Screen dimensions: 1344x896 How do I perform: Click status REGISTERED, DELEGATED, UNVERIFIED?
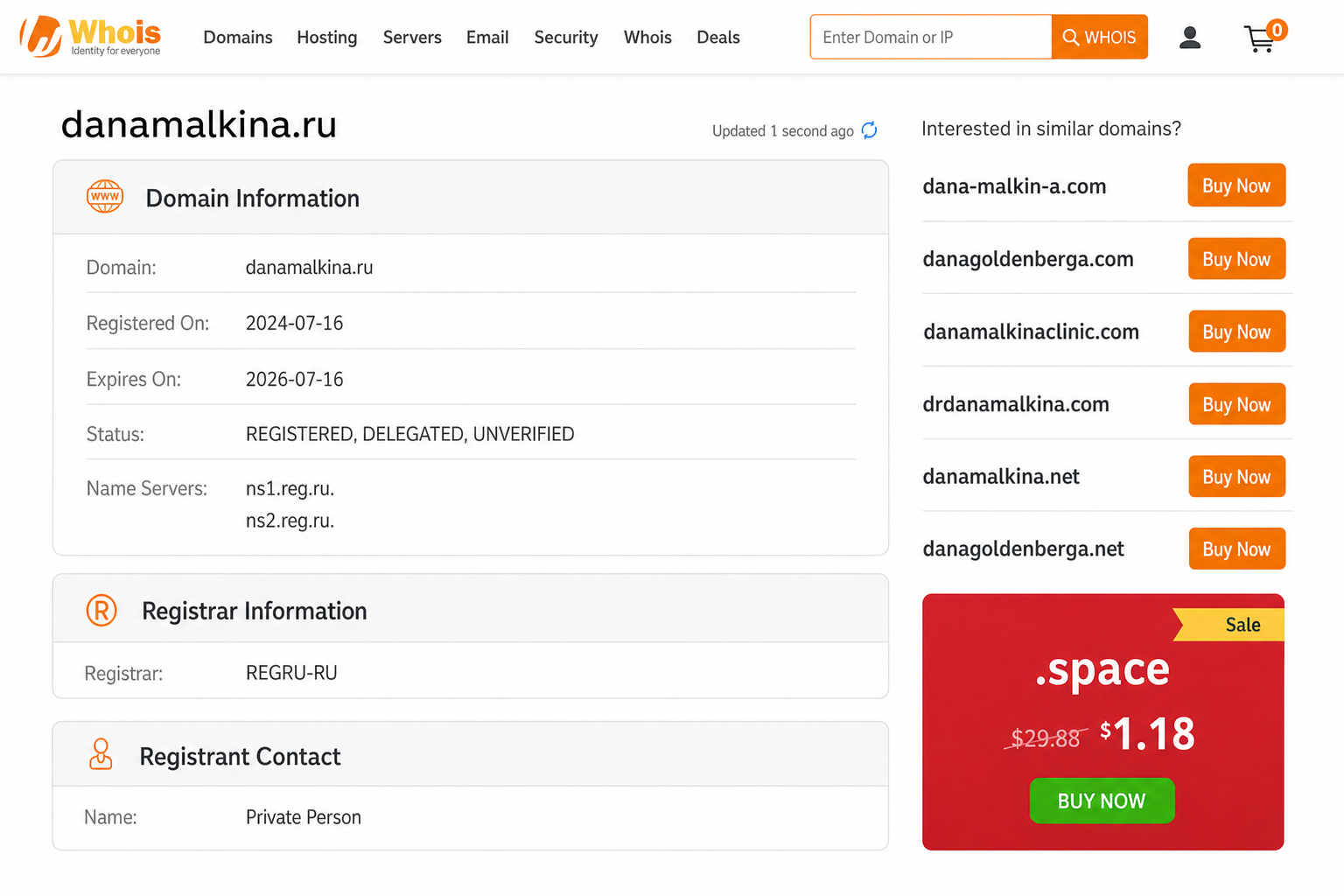click(409, 434)
